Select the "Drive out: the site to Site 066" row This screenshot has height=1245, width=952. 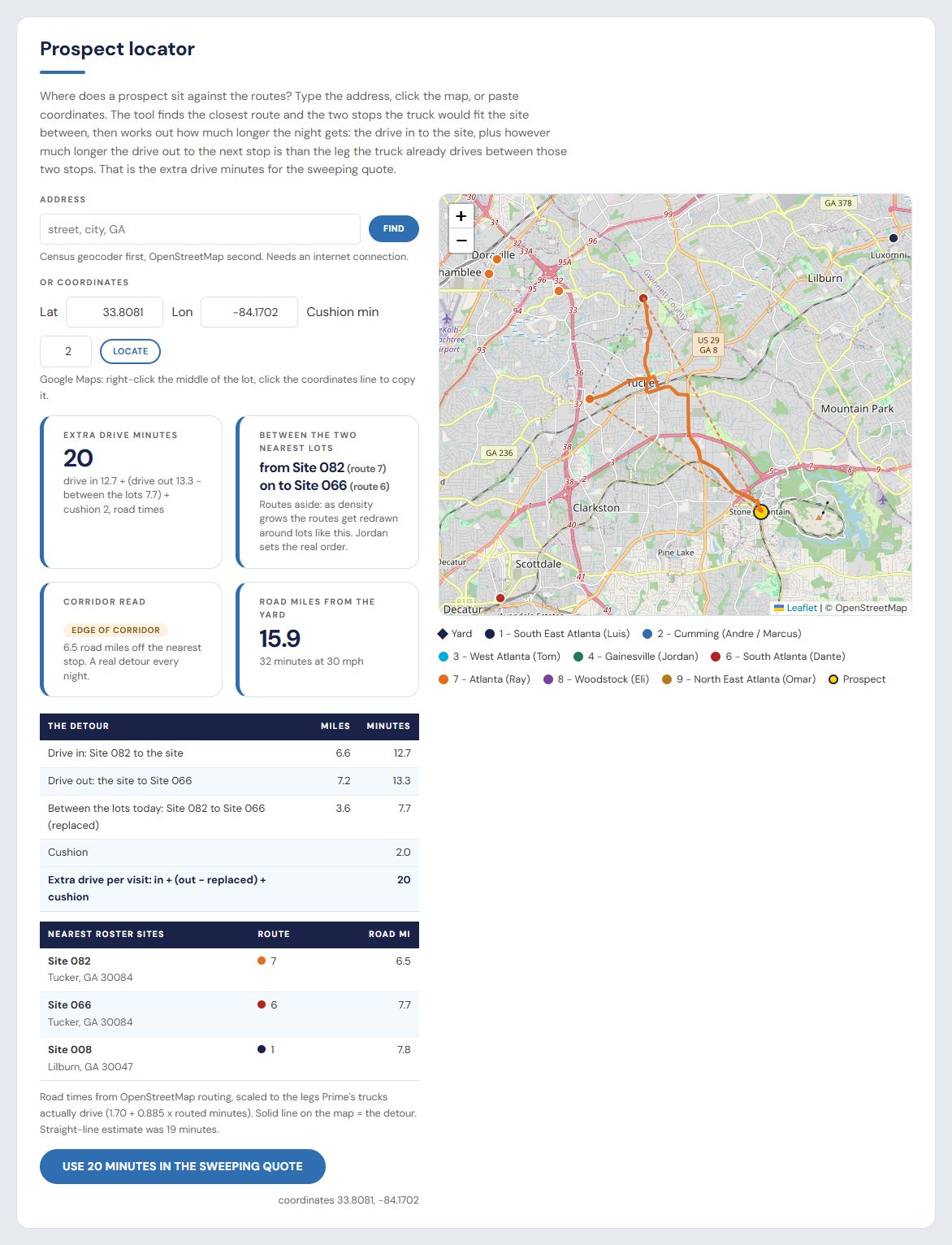click(x=229, y=781)
